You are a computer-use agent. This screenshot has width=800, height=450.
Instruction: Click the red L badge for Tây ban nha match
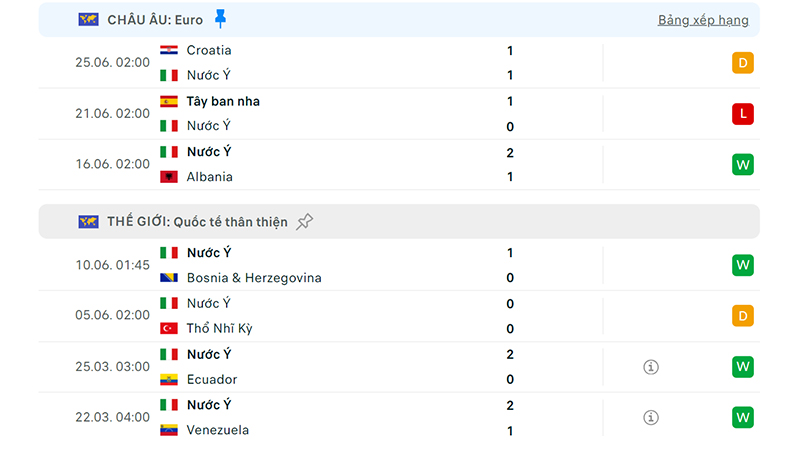tap(742, 114)
